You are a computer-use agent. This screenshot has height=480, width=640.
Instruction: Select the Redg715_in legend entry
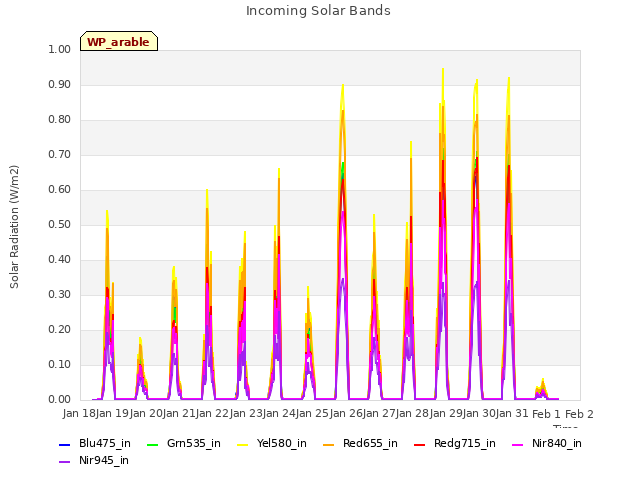tap(455, 444)
